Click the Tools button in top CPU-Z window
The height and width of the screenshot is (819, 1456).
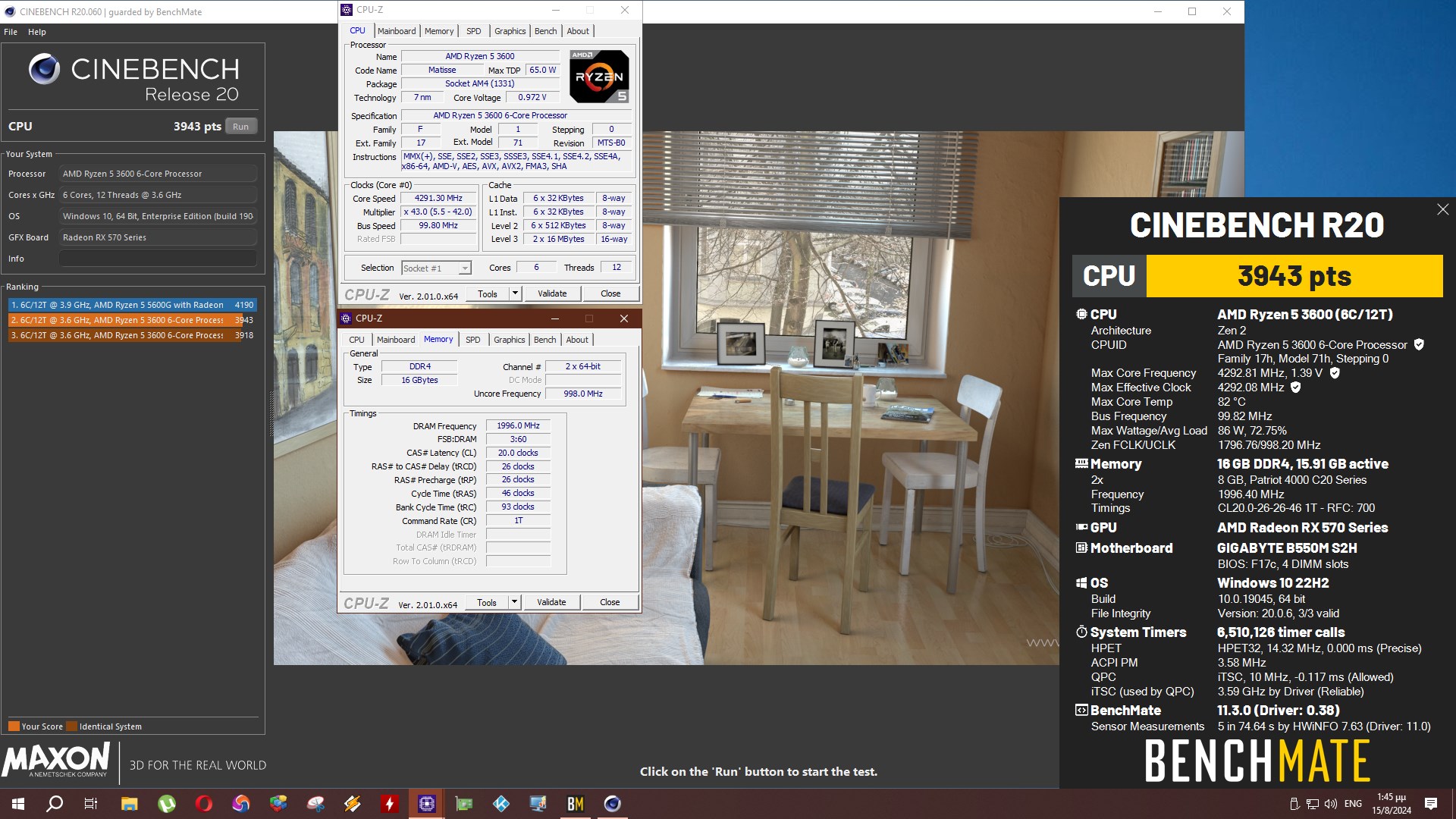pyautogui.click(x=488, y=293)
